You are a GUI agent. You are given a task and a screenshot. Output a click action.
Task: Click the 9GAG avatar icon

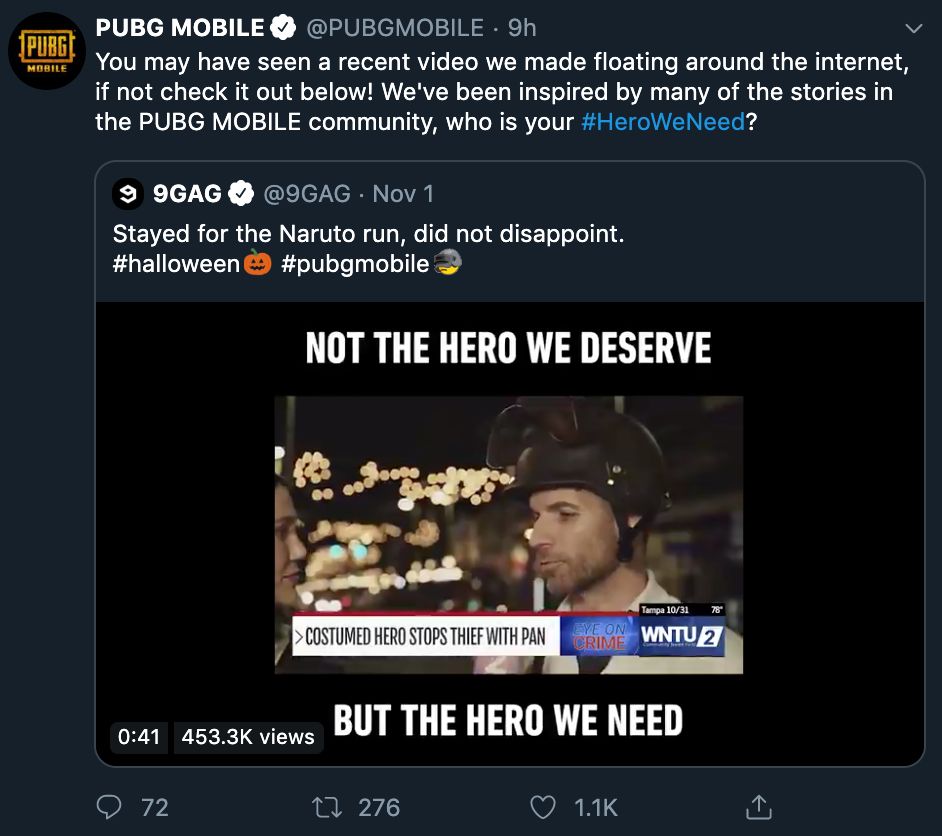(127, 193)
